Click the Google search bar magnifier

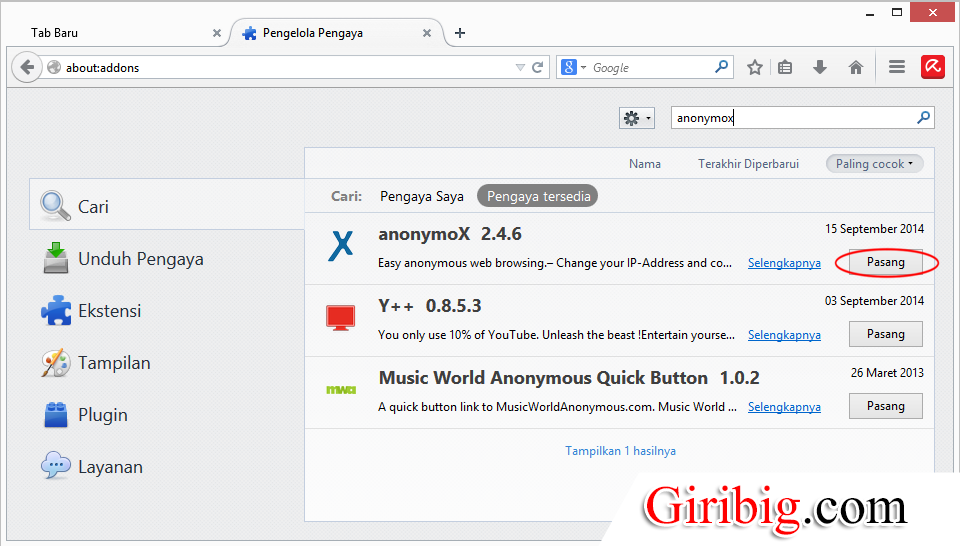(x=721, y=67)
